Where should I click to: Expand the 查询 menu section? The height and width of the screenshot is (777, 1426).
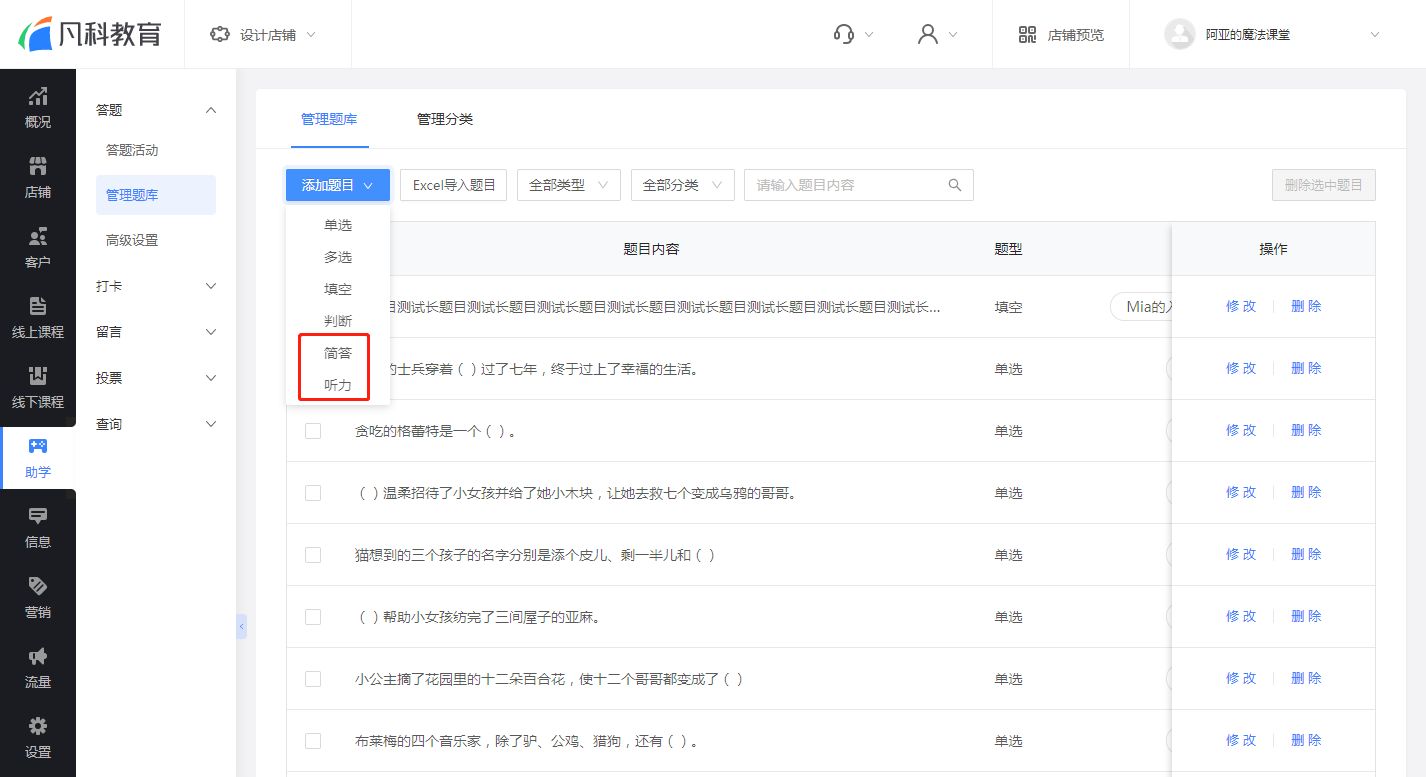[x=156, y=424]
